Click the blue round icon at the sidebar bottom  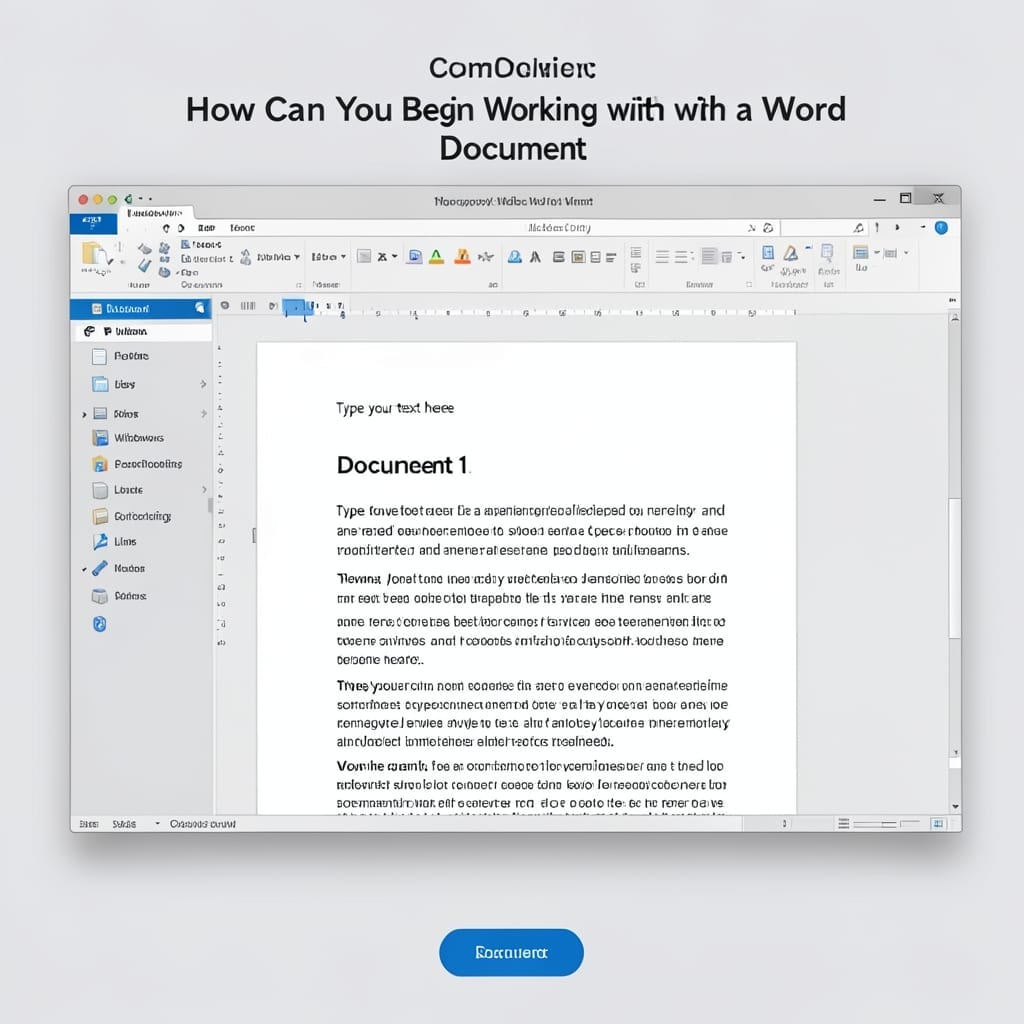point(99,624)
